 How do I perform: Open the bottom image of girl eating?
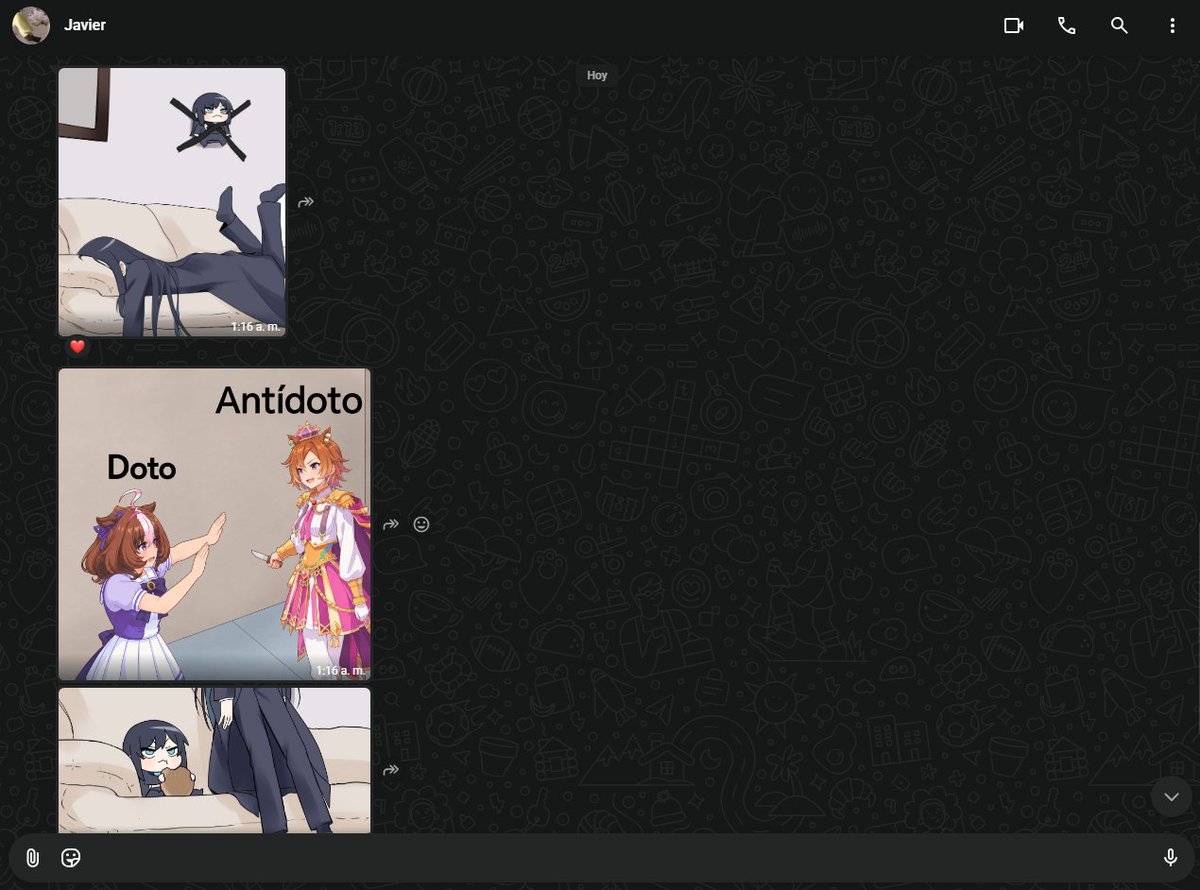pos(214,760)
